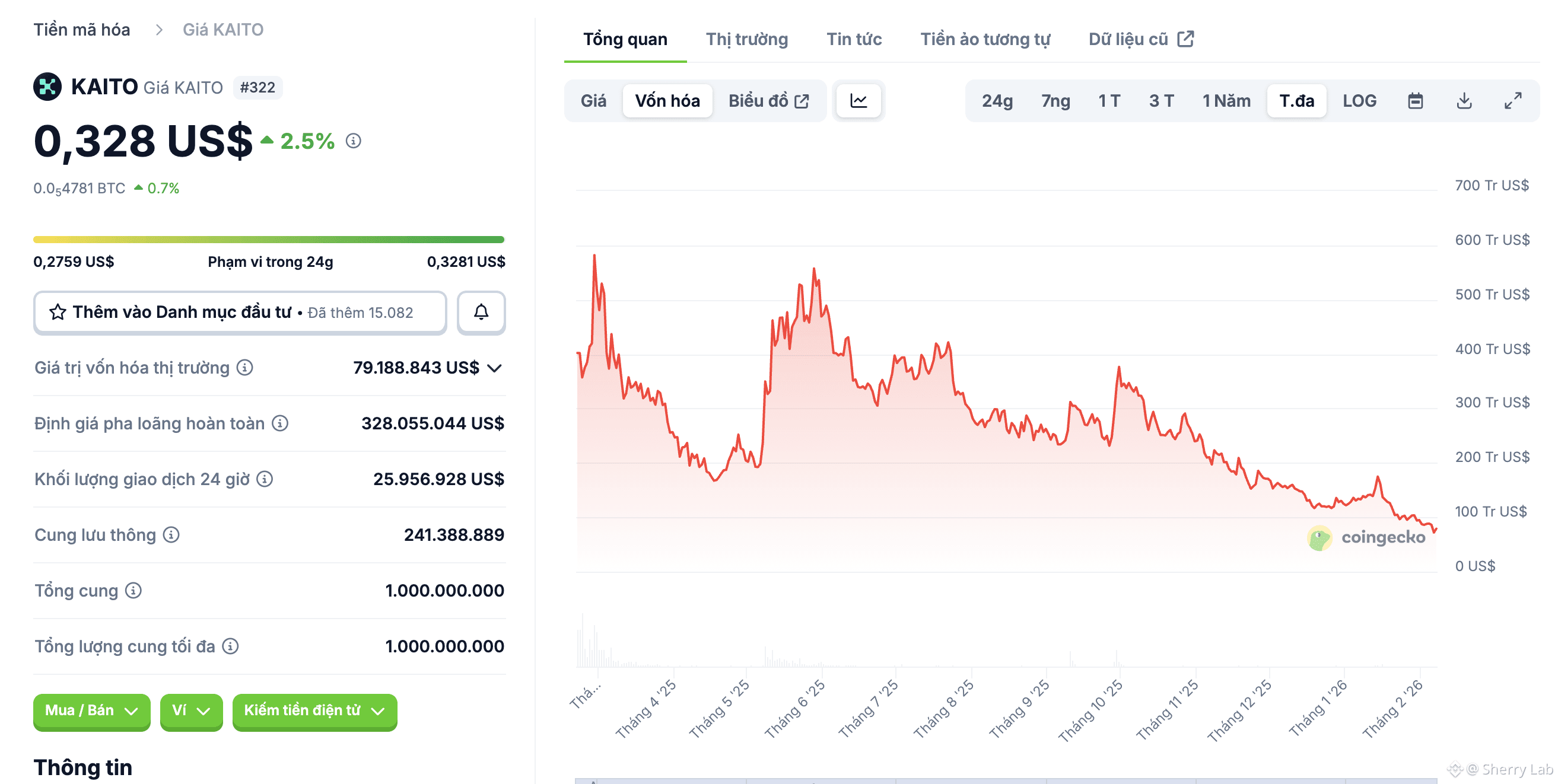The height and width of the screenshot is (784, 1558).
Task: Click the 241.388.889 circulating supply value
Action: (454, 535)
